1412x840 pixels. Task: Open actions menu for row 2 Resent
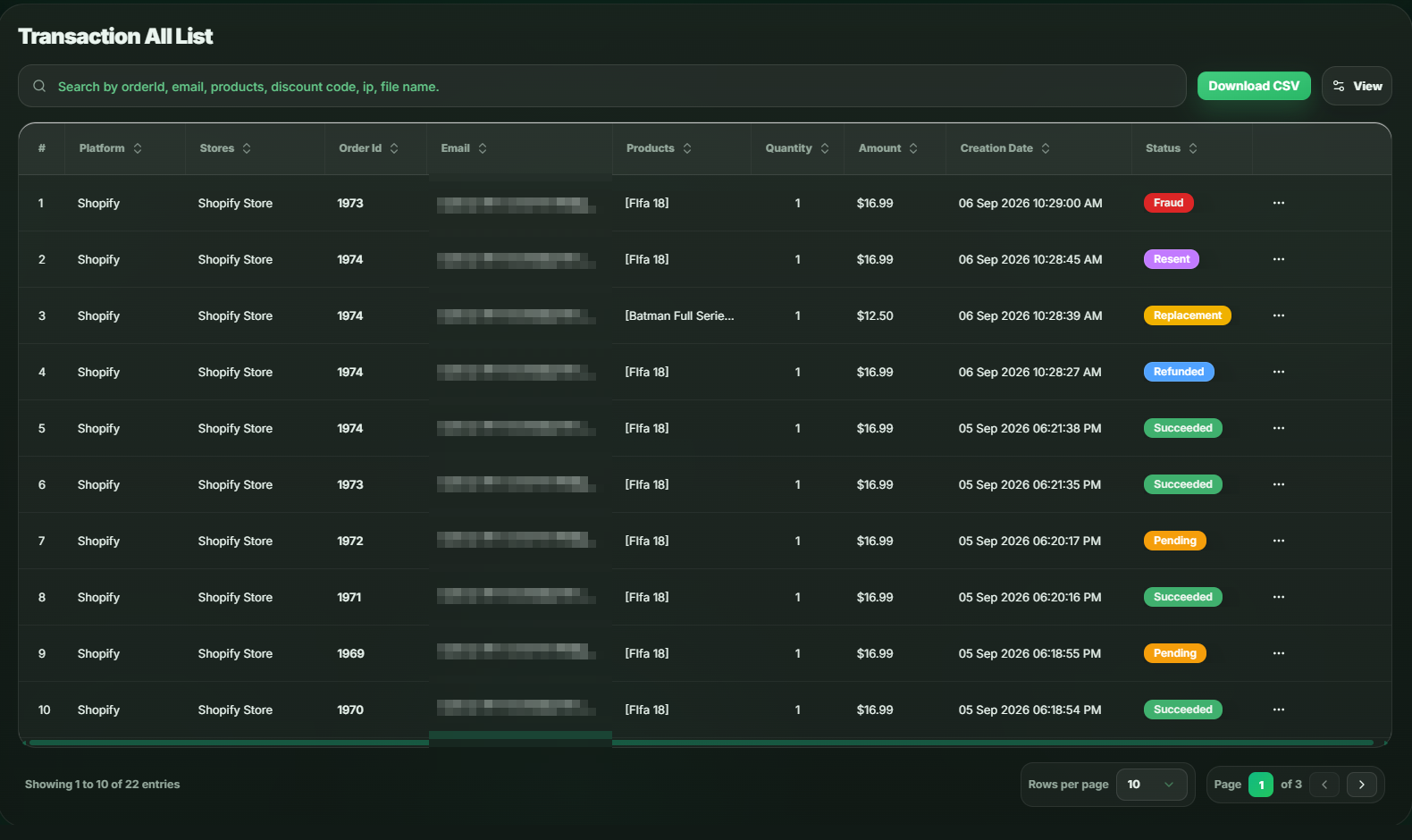point(1279,259)
